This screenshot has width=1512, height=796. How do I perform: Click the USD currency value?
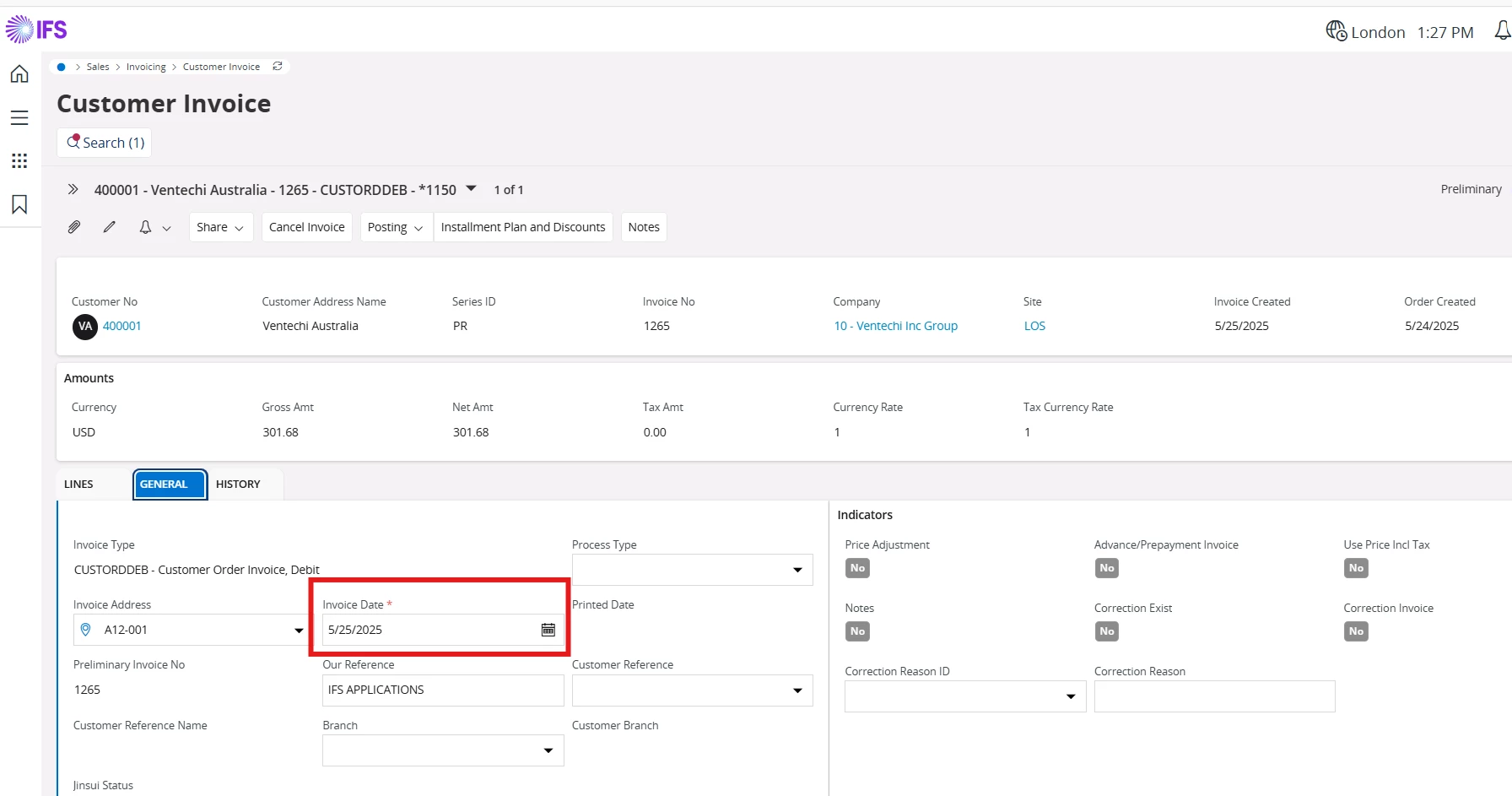tap(84, 432)
